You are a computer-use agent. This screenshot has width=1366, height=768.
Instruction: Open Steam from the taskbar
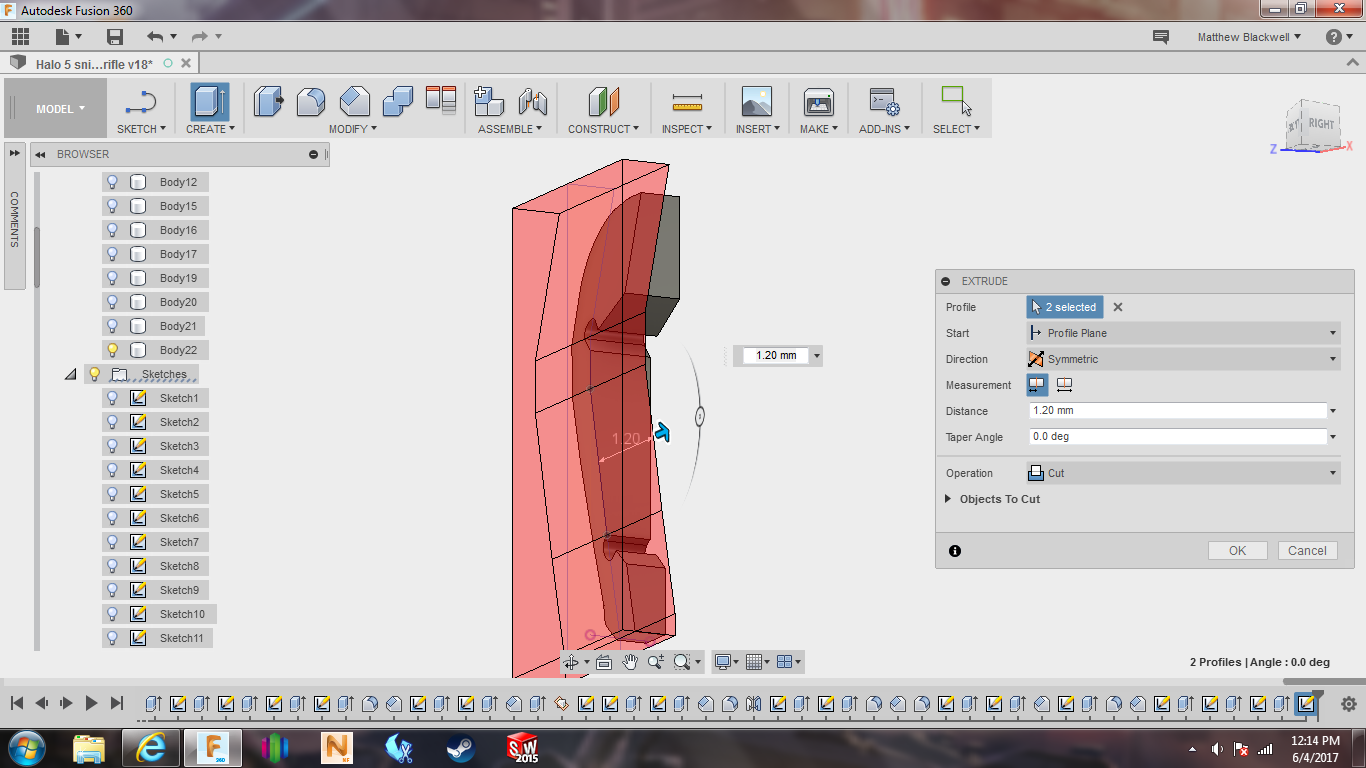click(x=460, y=747)
